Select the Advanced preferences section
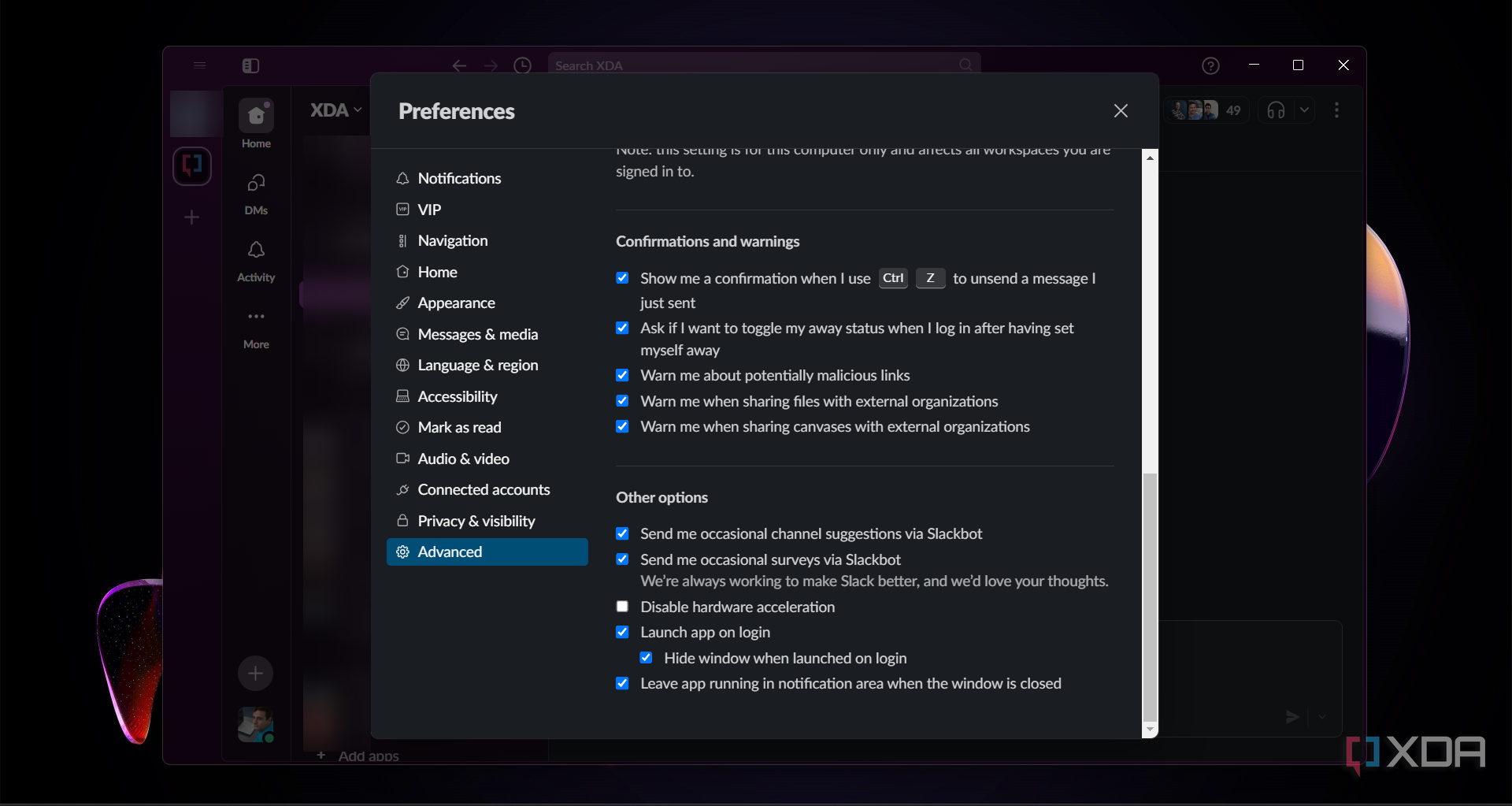Viewport: 1512px width, 806px height. coord(487,552)
